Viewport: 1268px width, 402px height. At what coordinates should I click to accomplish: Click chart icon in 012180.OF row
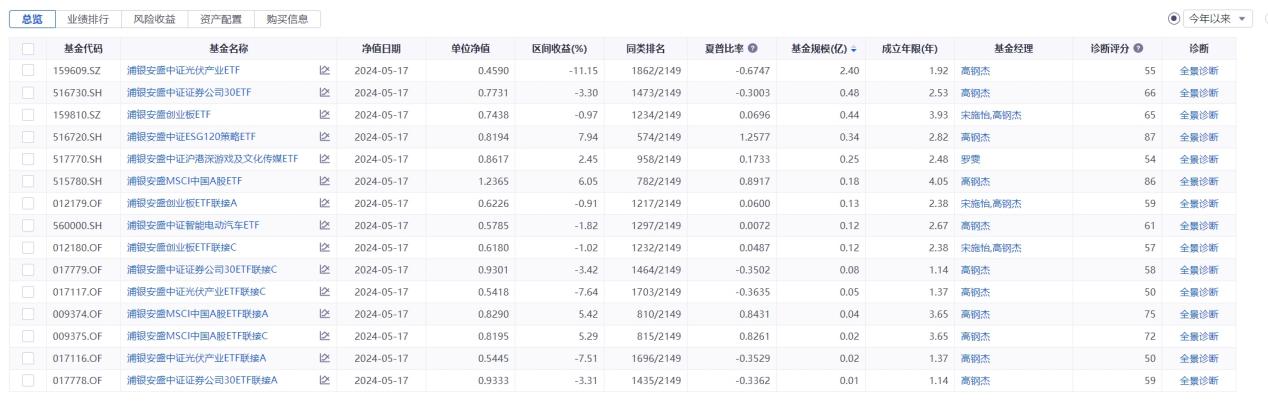324,247
